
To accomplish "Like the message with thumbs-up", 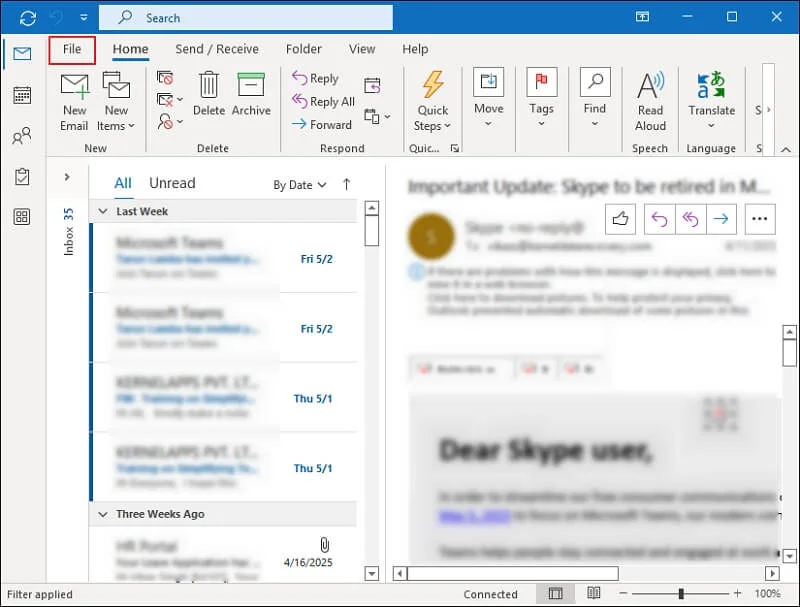I will (x=620, y=219).
